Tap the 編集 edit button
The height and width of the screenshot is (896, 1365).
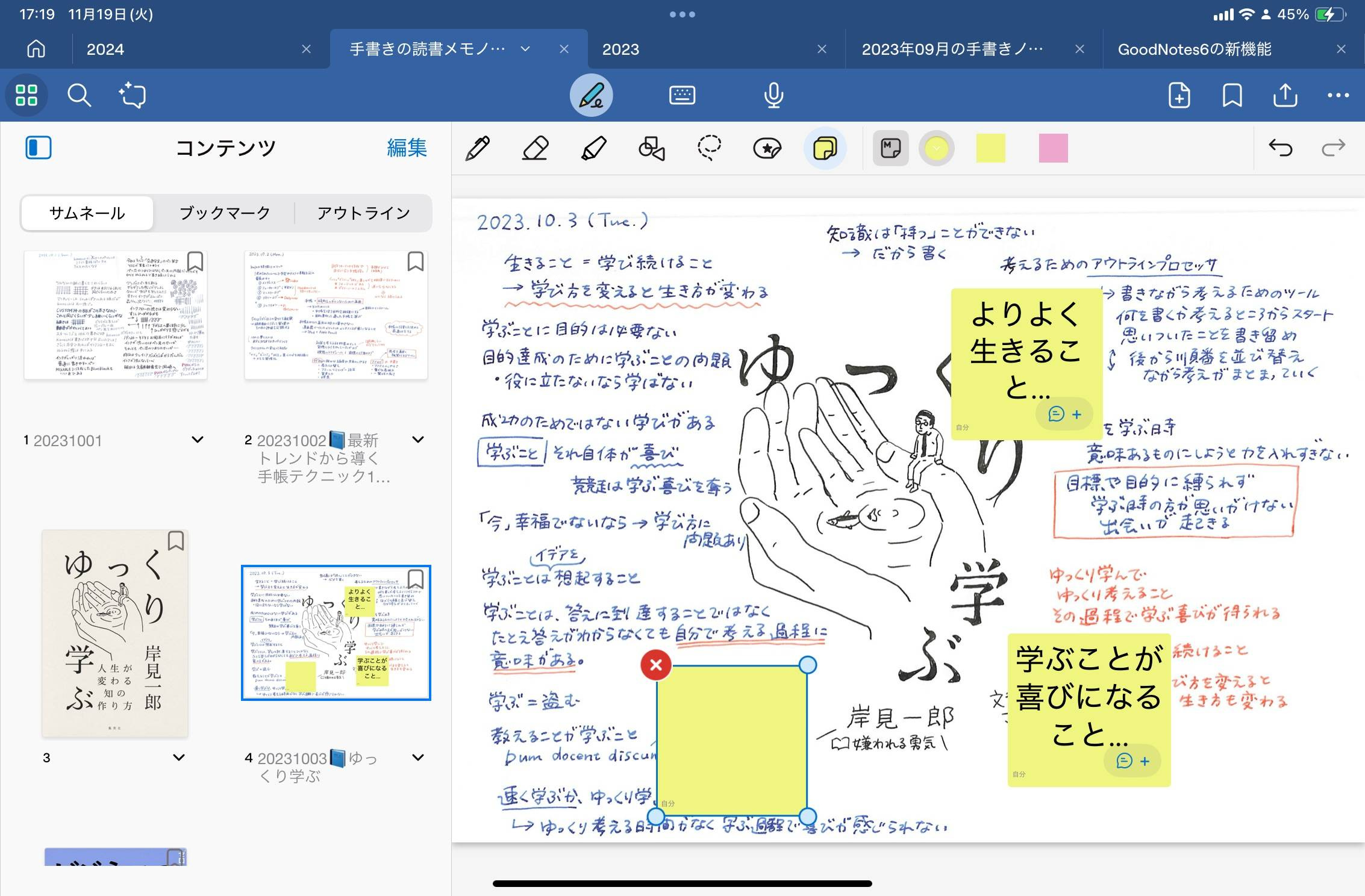[x=407, y=148]
